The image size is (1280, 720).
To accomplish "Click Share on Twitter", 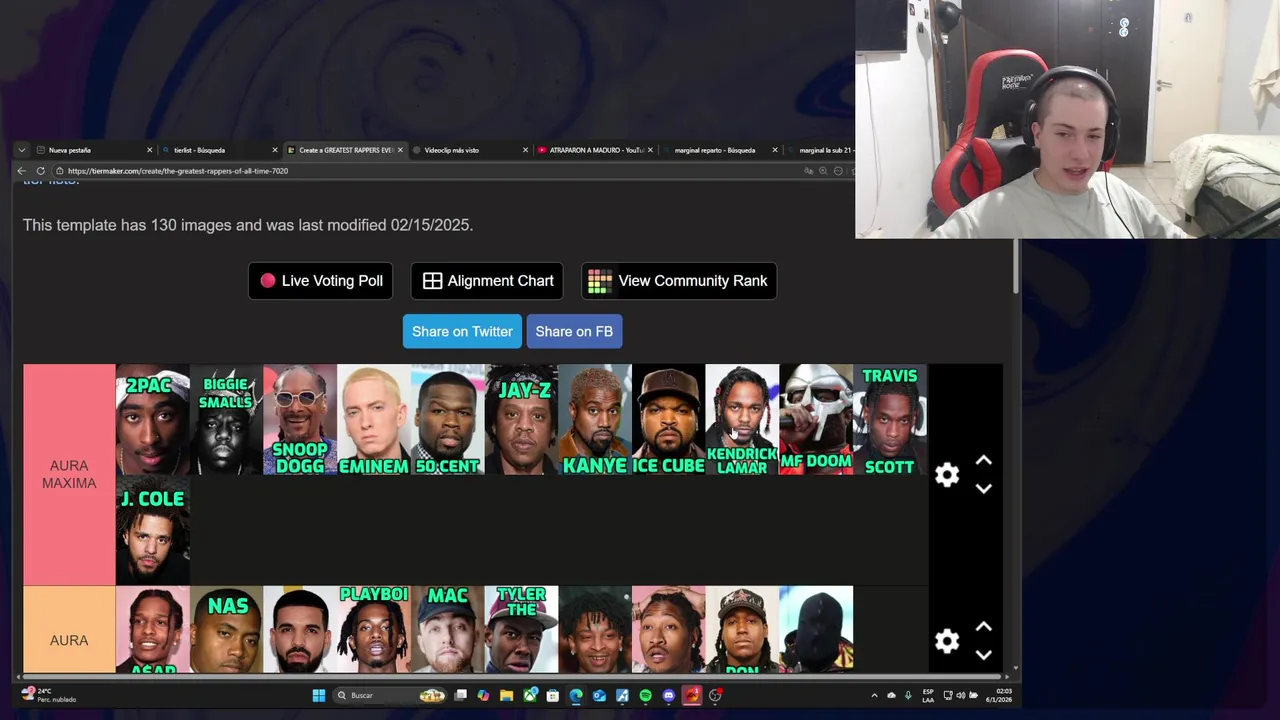I will tap(462, 331).
